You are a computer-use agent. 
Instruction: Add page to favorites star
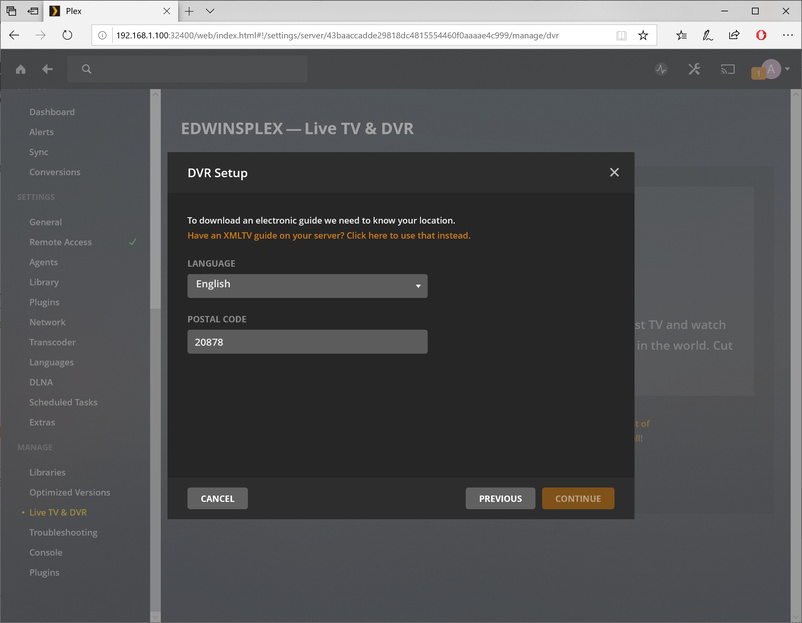click(643, 35)
